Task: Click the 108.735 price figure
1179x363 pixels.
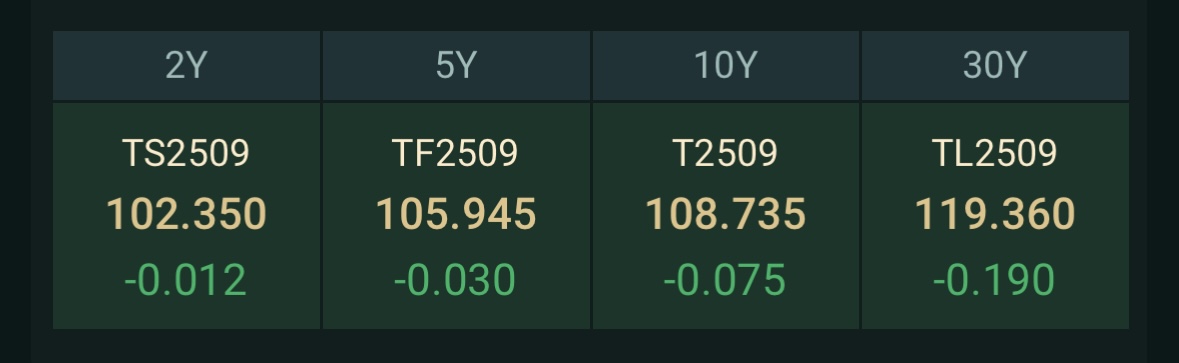Action: tap(726, 214)
